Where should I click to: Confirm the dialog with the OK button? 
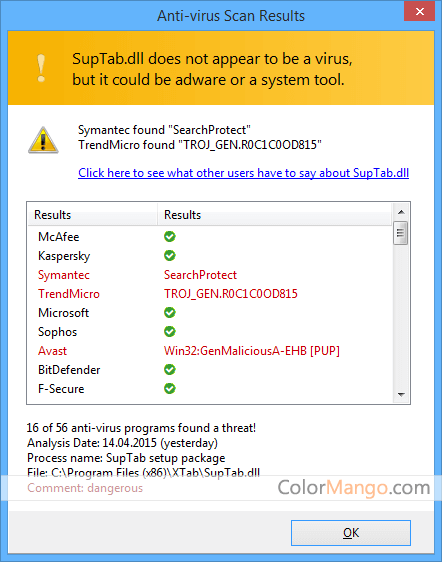coord(351,533)
